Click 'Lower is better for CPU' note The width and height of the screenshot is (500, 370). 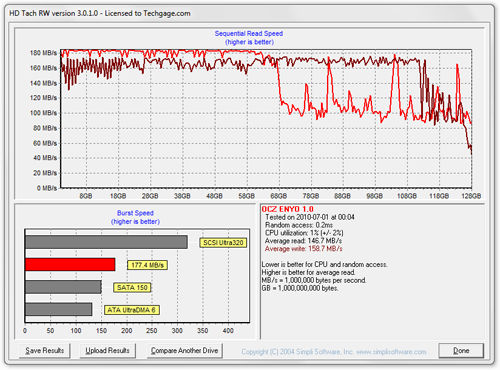click(x=324, y=265)
